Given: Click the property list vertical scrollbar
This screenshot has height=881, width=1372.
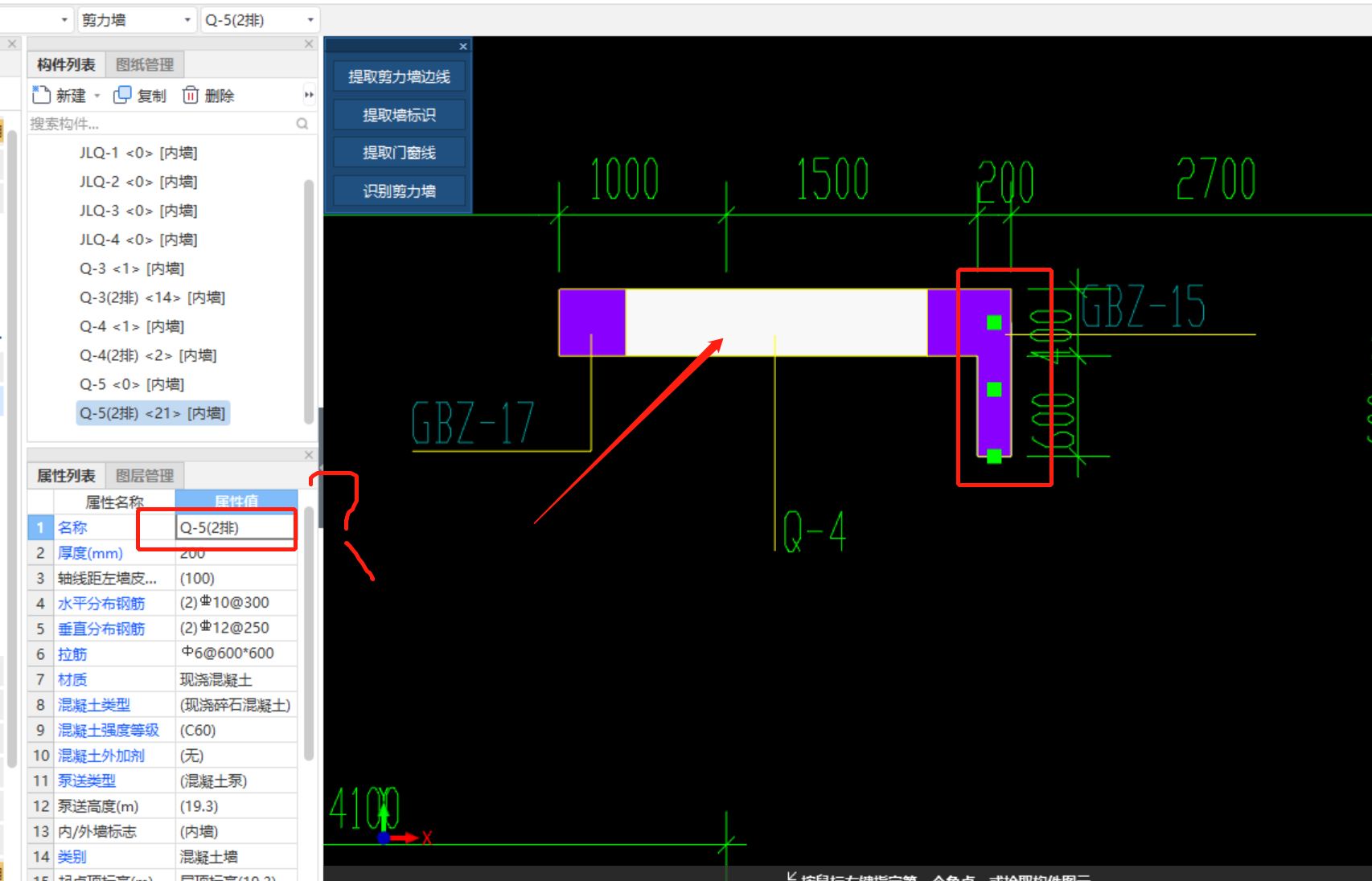Looking at the screenshot, I should tap(309, 633).
